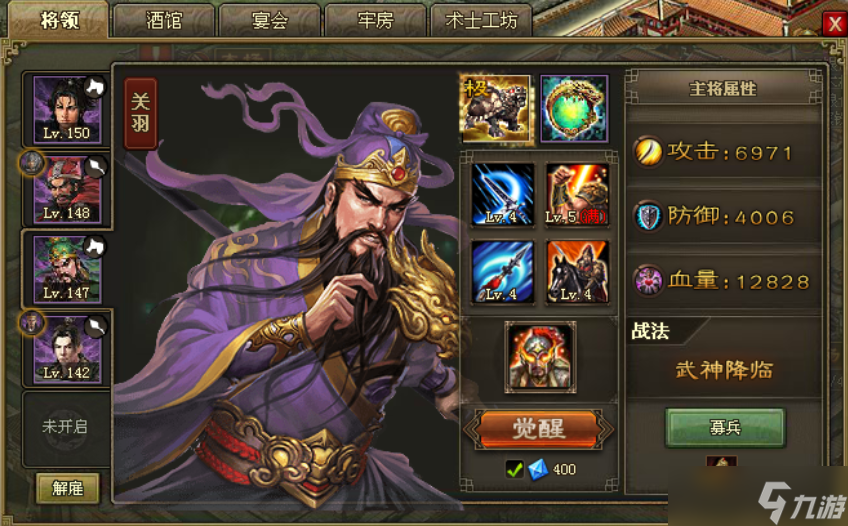This screenshot has height=526, width=848.
Task: Toggle the green checkmark beside 400 gems
Action: click(x=514, y=469)
